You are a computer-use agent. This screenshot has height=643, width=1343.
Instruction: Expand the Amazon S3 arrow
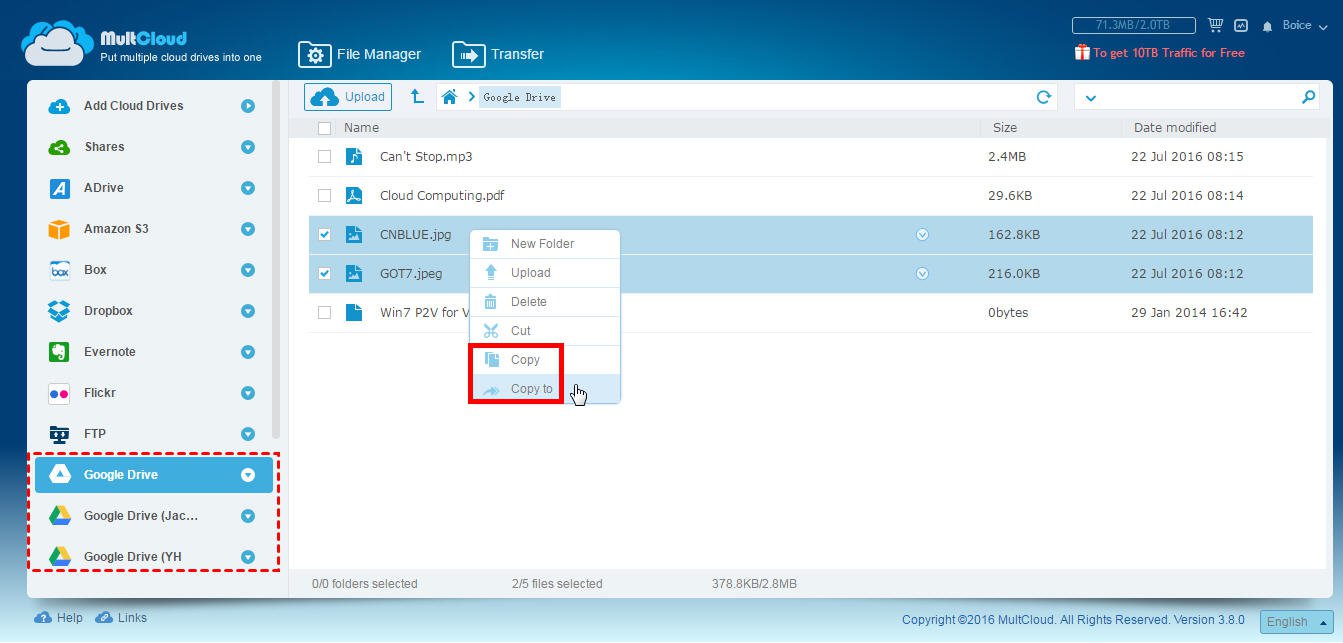(x=248, y=229)
